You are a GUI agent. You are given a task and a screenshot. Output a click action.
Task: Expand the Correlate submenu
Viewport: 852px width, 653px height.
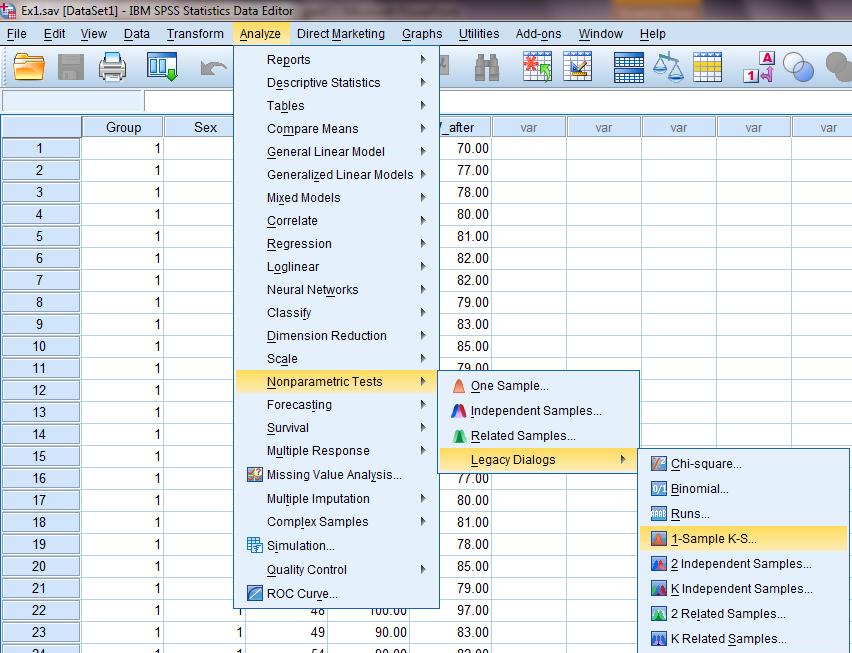point(336,221)
